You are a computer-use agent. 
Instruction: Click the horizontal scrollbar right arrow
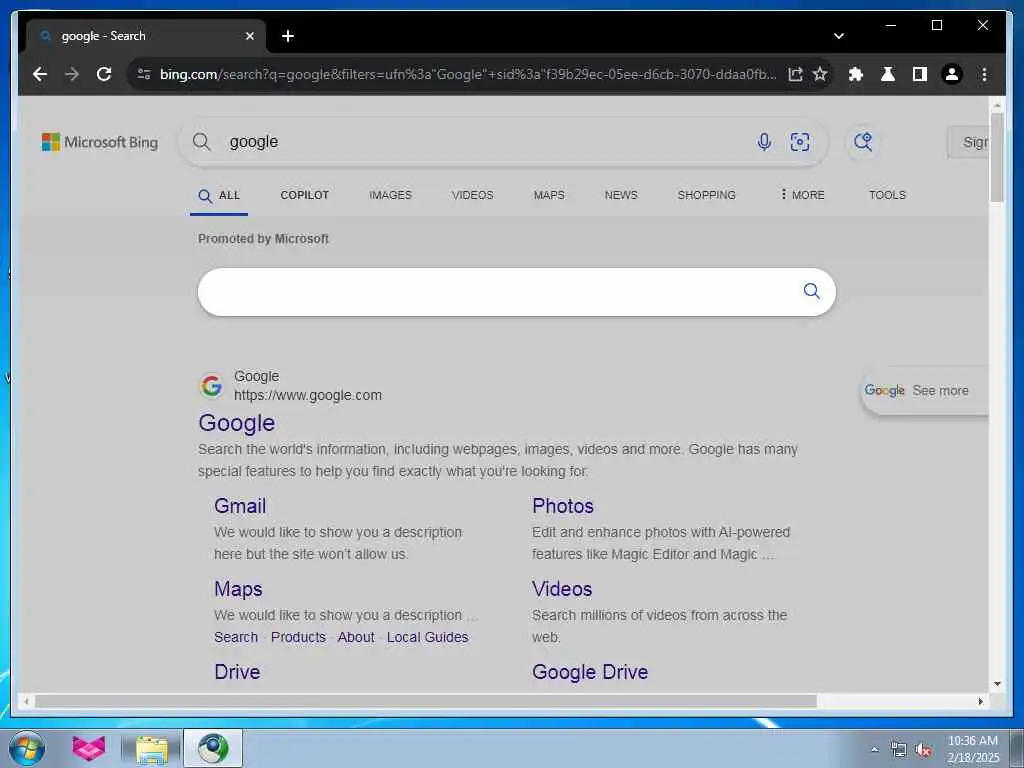(980, 701)
